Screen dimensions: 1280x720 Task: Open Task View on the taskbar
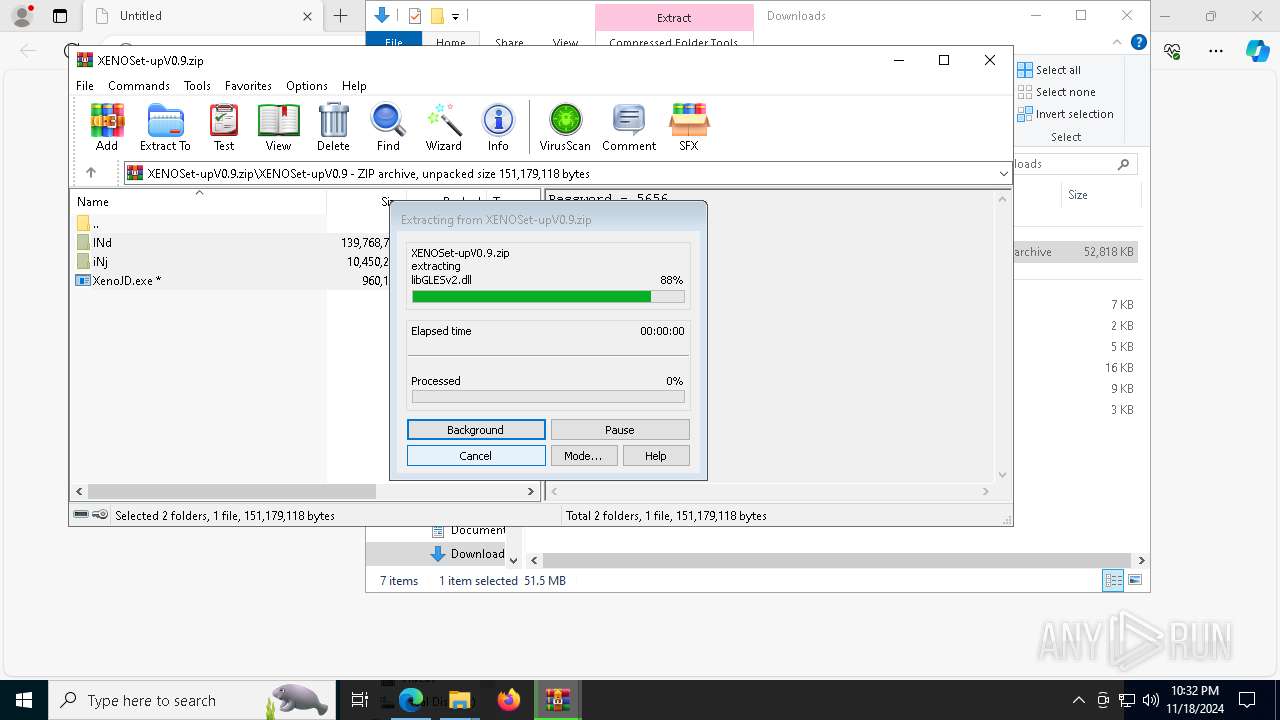pyautogui.click(x=360, y=700)
